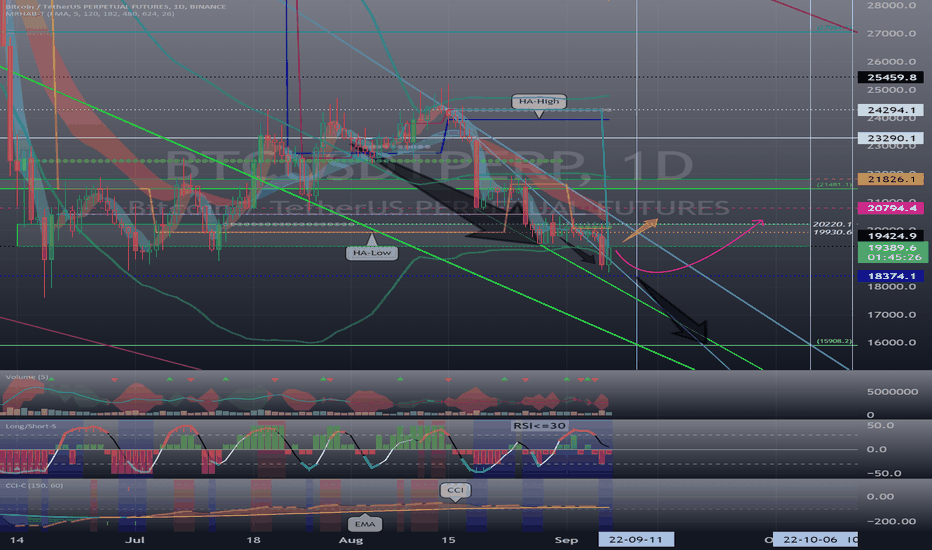Click the 24294.1 price label
Viewport: 932px width, 550px height.
[890, 110]
